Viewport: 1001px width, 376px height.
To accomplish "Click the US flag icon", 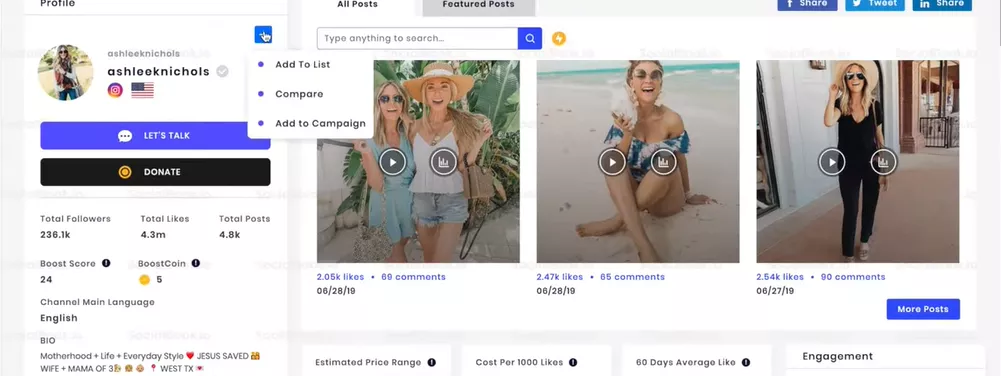I will point(142,90).
